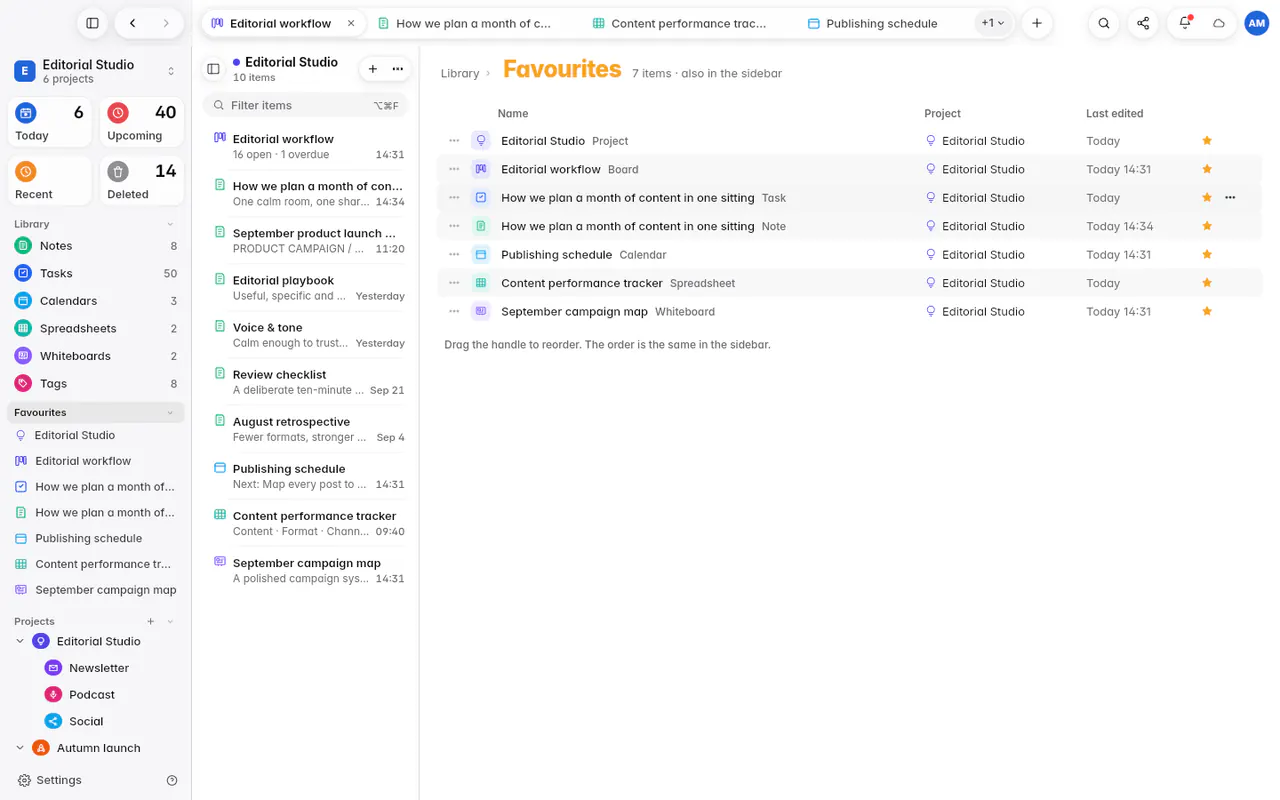The width and height of the screenshot is (1280, 800).
Task: Click the share icon in top bar
Action: [x=1143, y=23]
